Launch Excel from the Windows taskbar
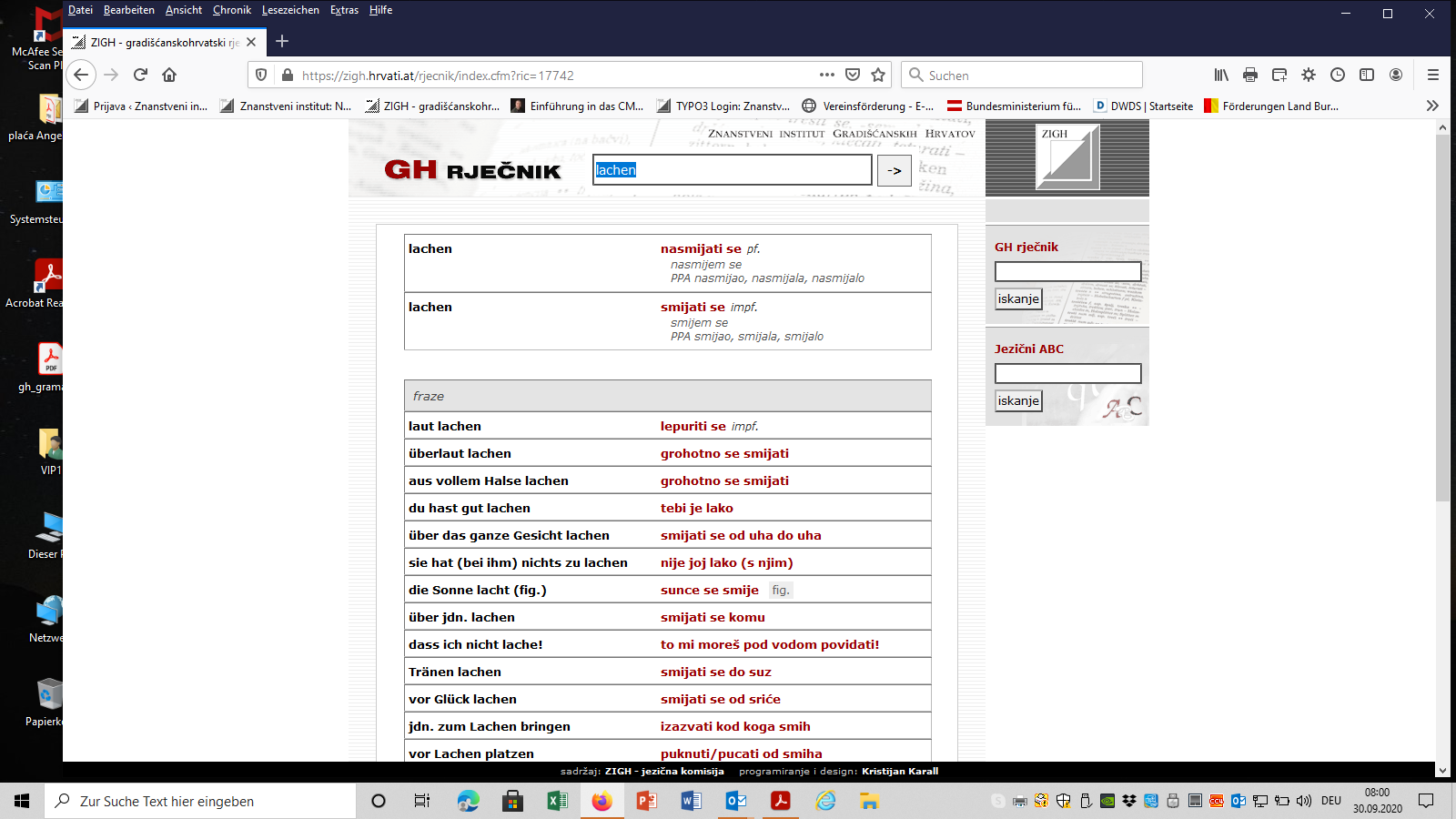 557,801
